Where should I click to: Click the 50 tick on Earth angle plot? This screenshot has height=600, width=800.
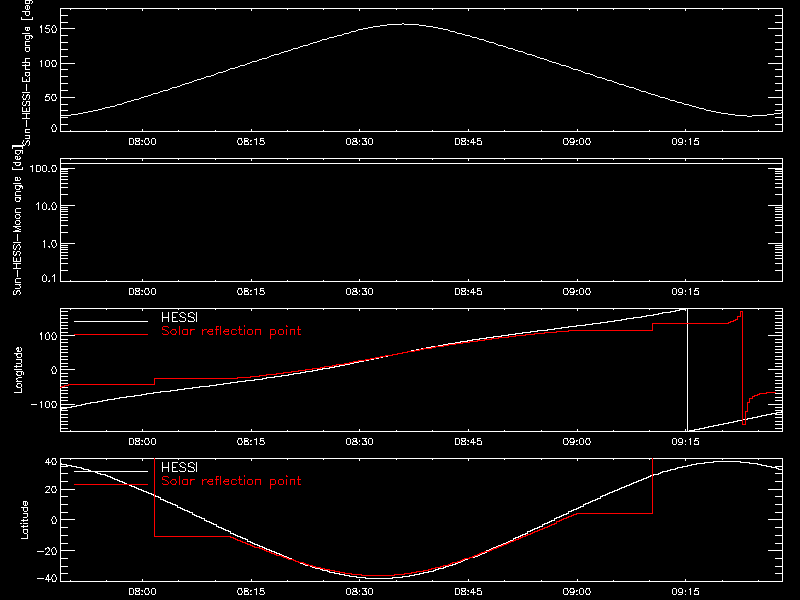[x=51, y=97]
